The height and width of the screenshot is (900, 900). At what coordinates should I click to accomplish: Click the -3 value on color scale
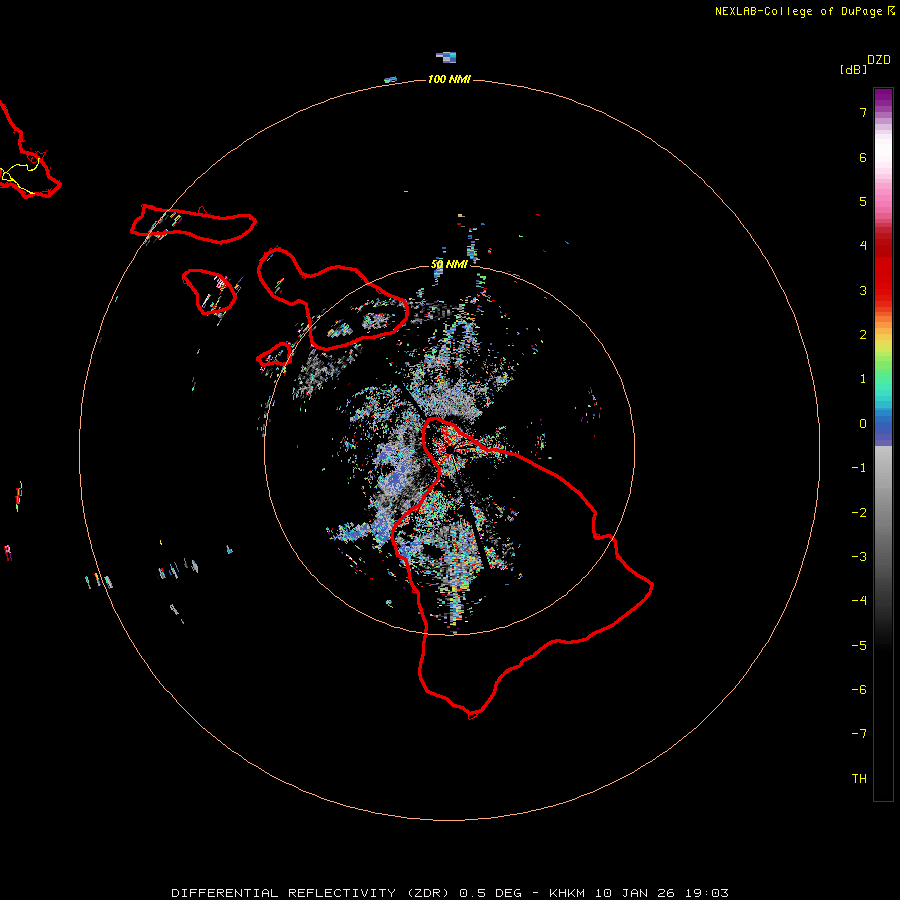click(x=859, y=557)
